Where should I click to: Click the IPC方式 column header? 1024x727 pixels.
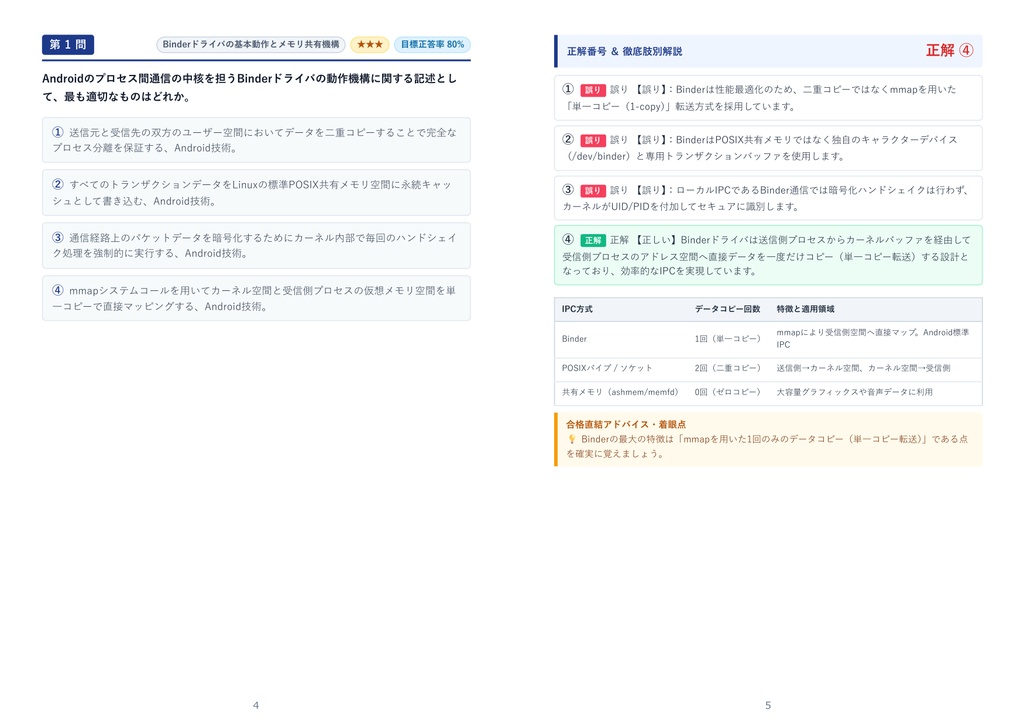[577, 309]
